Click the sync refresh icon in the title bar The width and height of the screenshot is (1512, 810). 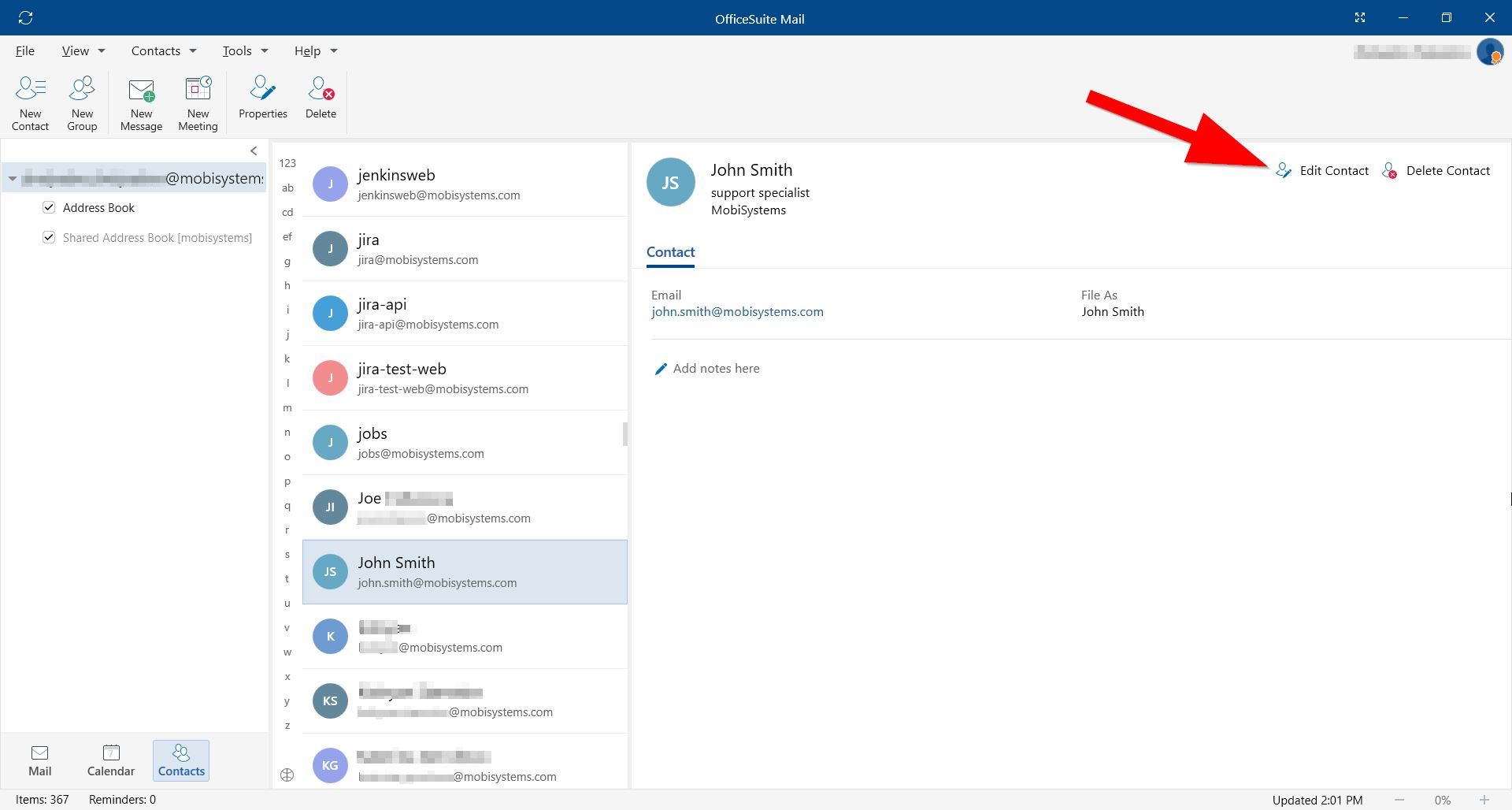[x=25, y=17]
